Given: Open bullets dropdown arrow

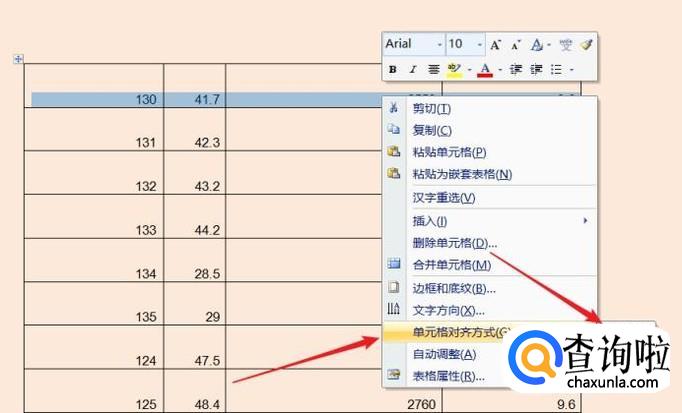Looking at the screenshot, I should pos(572,70).
